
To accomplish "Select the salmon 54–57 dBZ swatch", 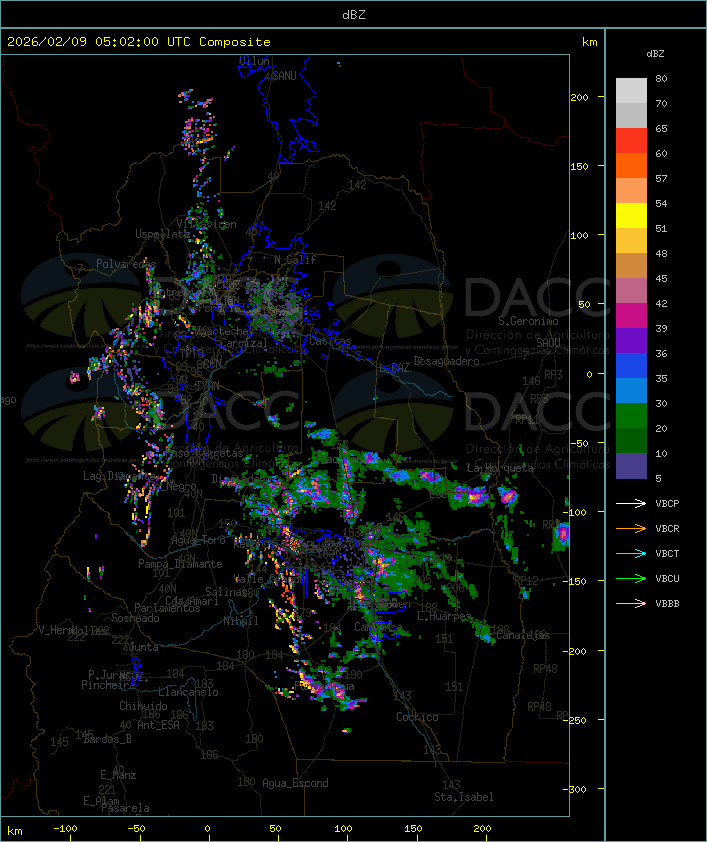I will (x=631, y=191).
